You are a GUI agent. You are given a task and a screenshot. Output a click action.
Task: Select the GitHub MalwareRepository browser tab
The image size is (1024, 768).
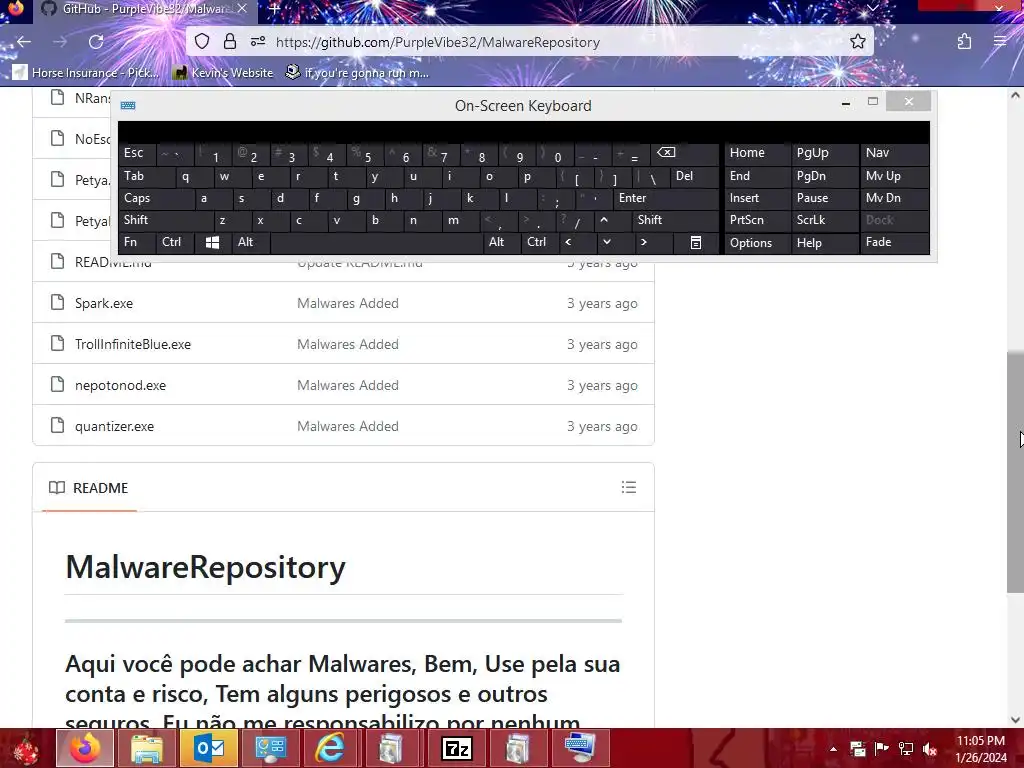click(x=144, y=8)
